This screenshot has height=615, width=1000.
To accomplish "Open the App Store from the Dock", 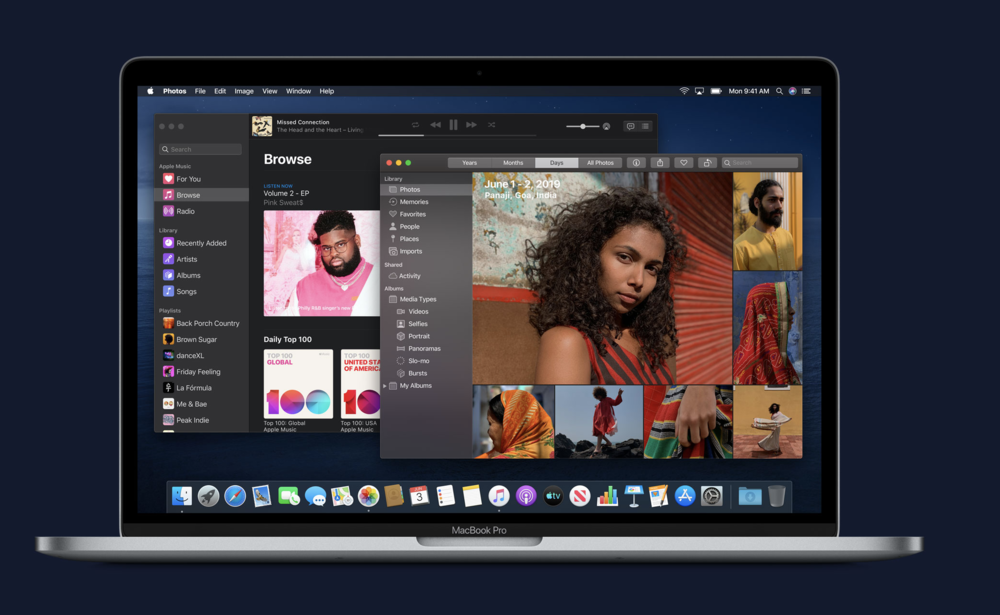I will pos(685,496).
